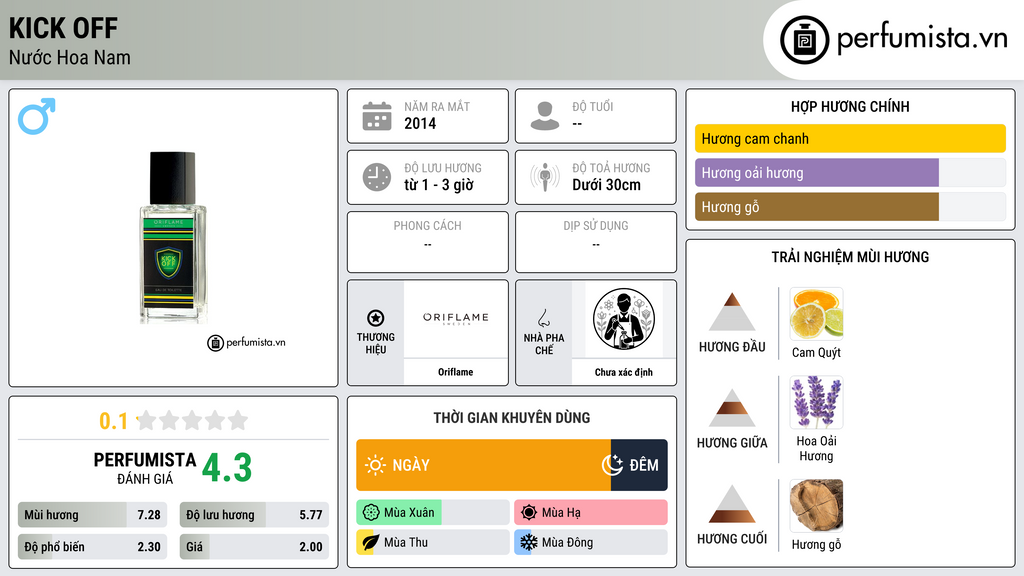Click the clock icon beside Độ lưu hương

(377, 177)
